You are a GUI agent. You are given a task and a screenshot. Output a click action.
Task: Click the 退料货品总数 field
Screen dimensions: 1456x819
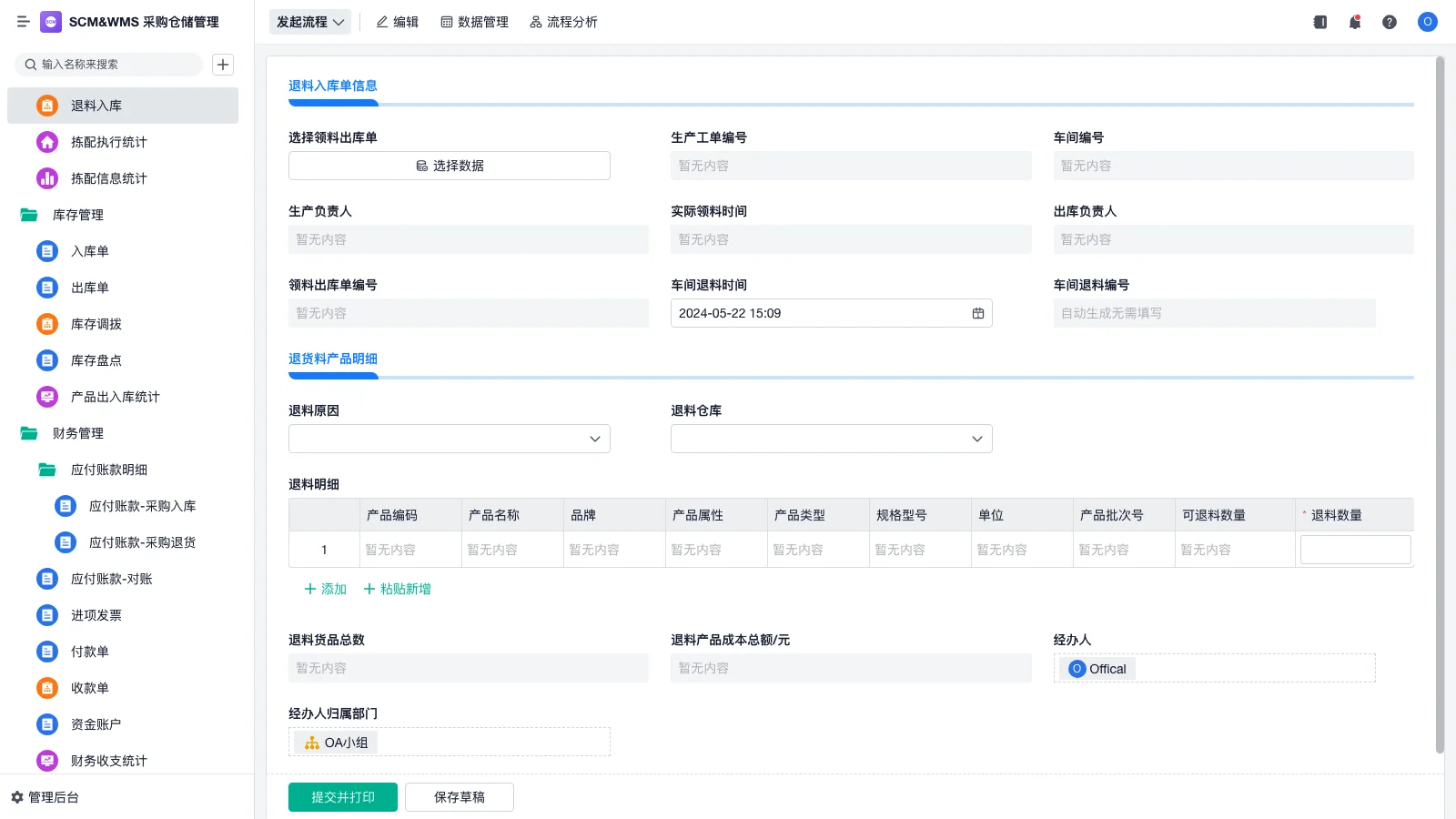(469, 668)
